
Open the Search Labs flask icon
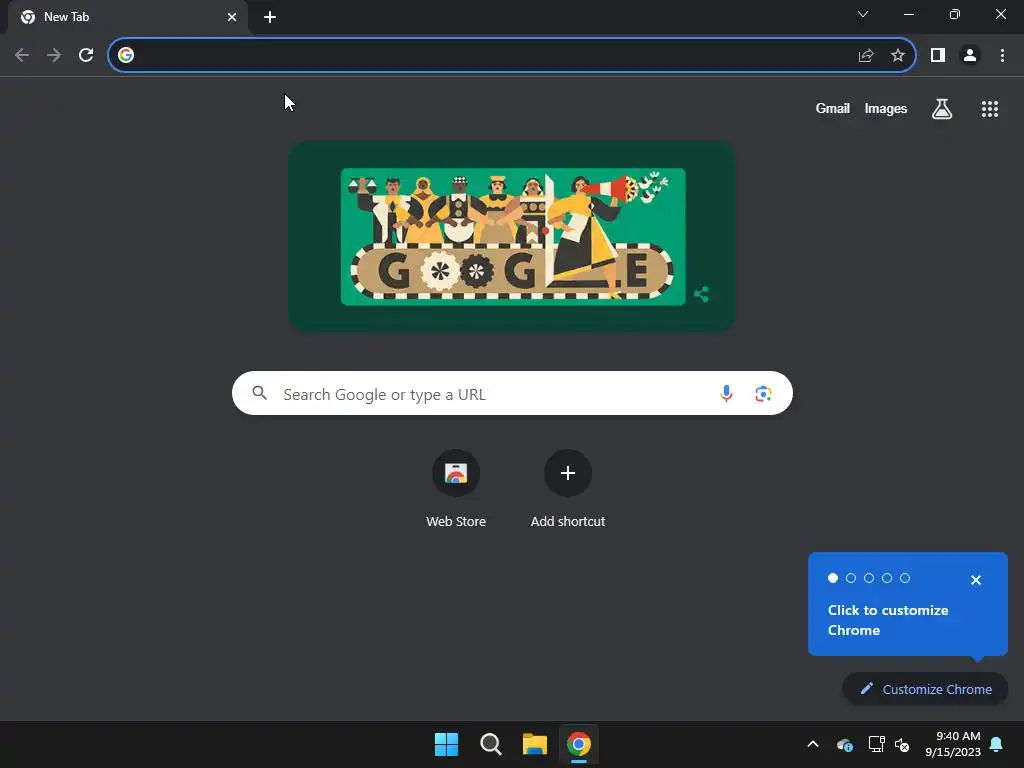(x=942, y=109)
